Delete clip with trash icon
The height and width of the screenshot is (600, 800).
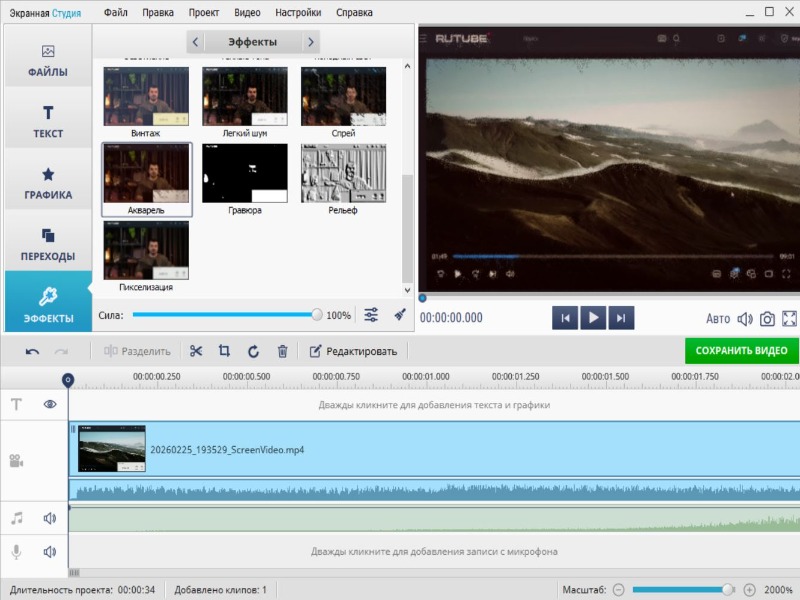click(x=283, y=351)
